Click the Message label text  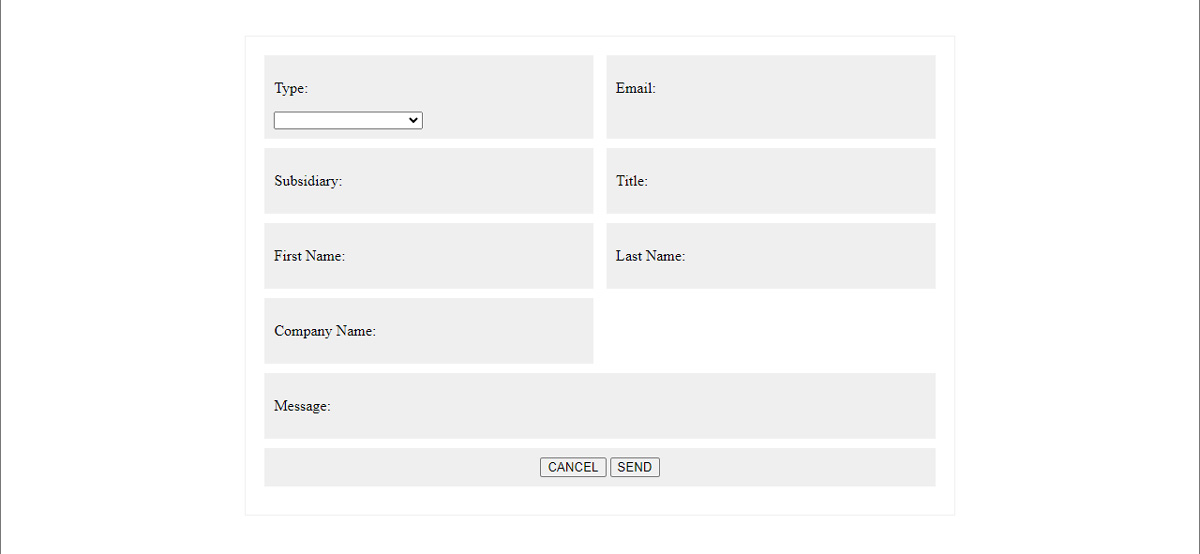(302, 406)
